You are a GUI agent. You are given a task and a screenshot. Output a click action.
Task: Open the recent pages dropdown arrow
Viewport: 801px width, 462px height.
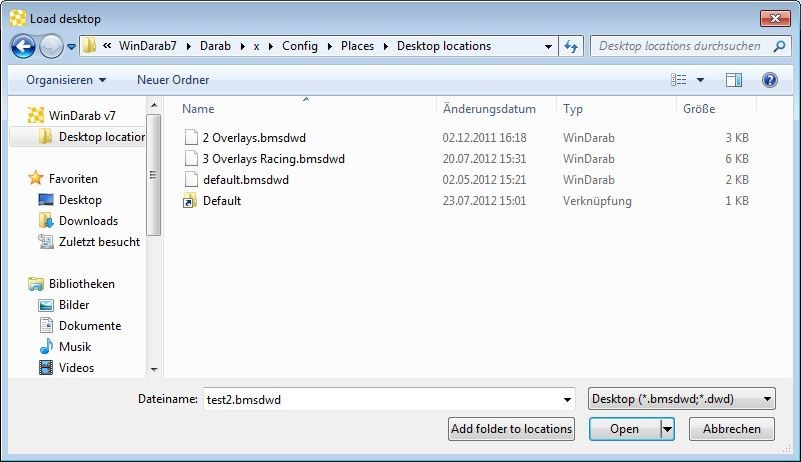72,47
